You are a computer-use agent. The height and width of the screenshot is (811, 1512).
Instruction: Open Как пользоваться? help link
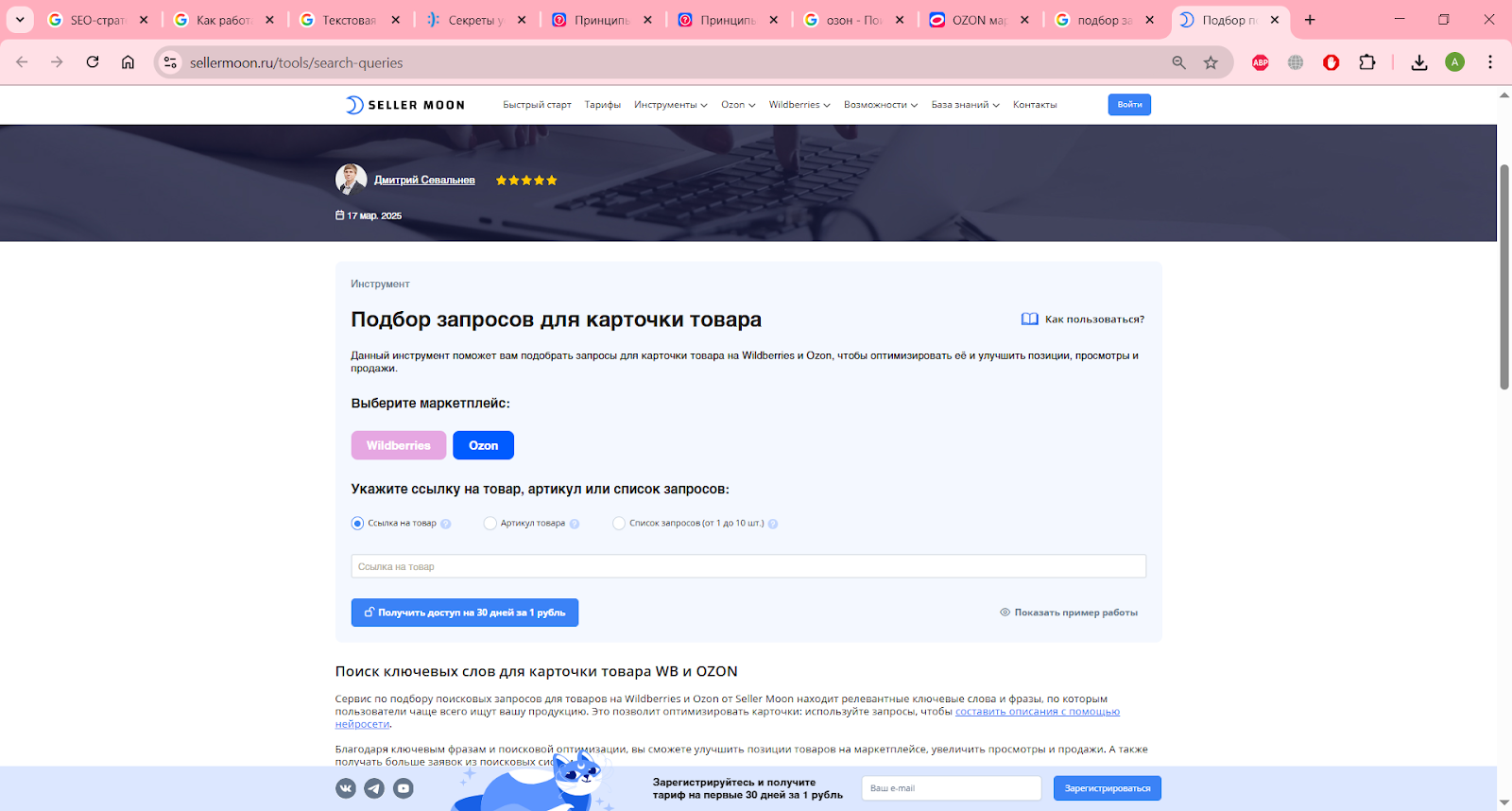click(1083, 319)
